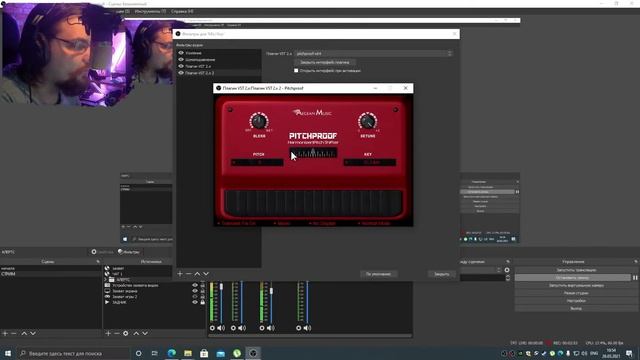Move the source down in the sources toolbar
The image size is (640, 360).
145,333
